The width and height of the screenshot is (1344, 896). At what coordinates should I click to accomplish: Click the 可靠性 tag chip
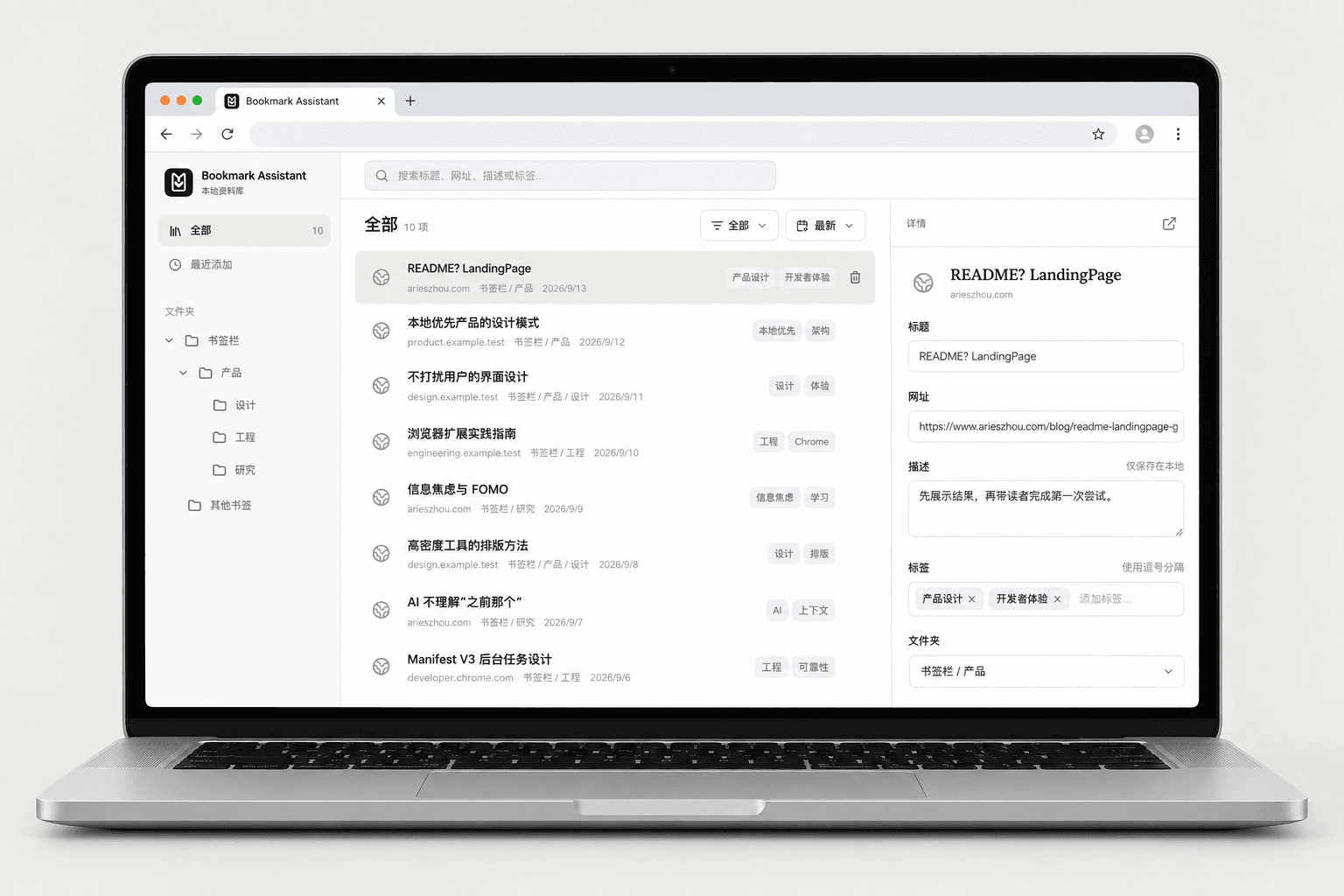click(x=813, y=668)
